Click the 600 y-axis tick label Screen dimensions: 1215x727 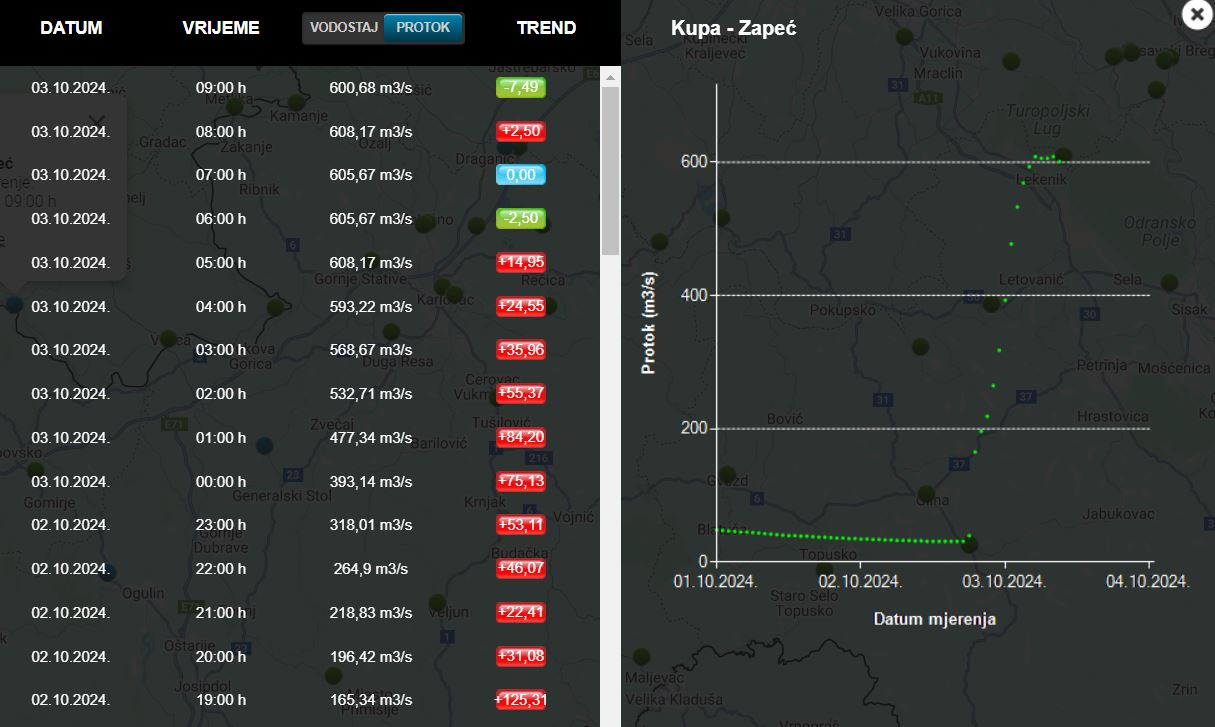click(x=696, y=161)
